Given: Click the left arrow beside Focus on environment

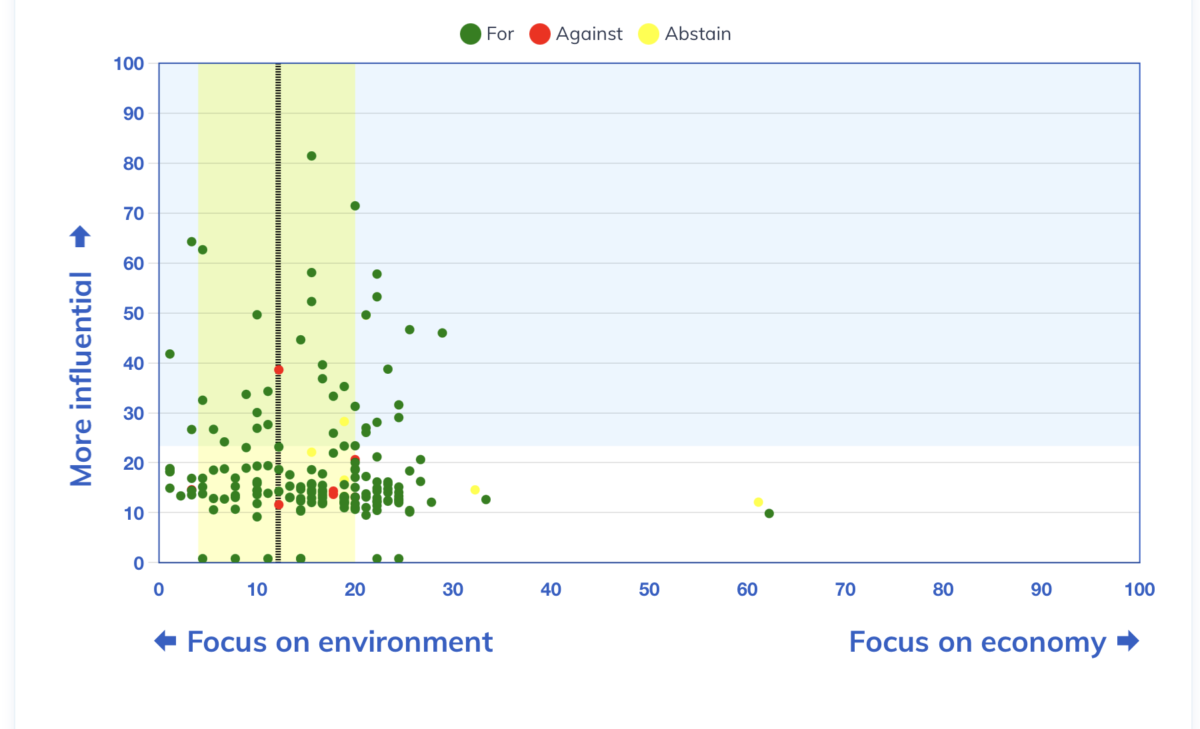Looking at the screenshot, I should [x=165, y=641].
